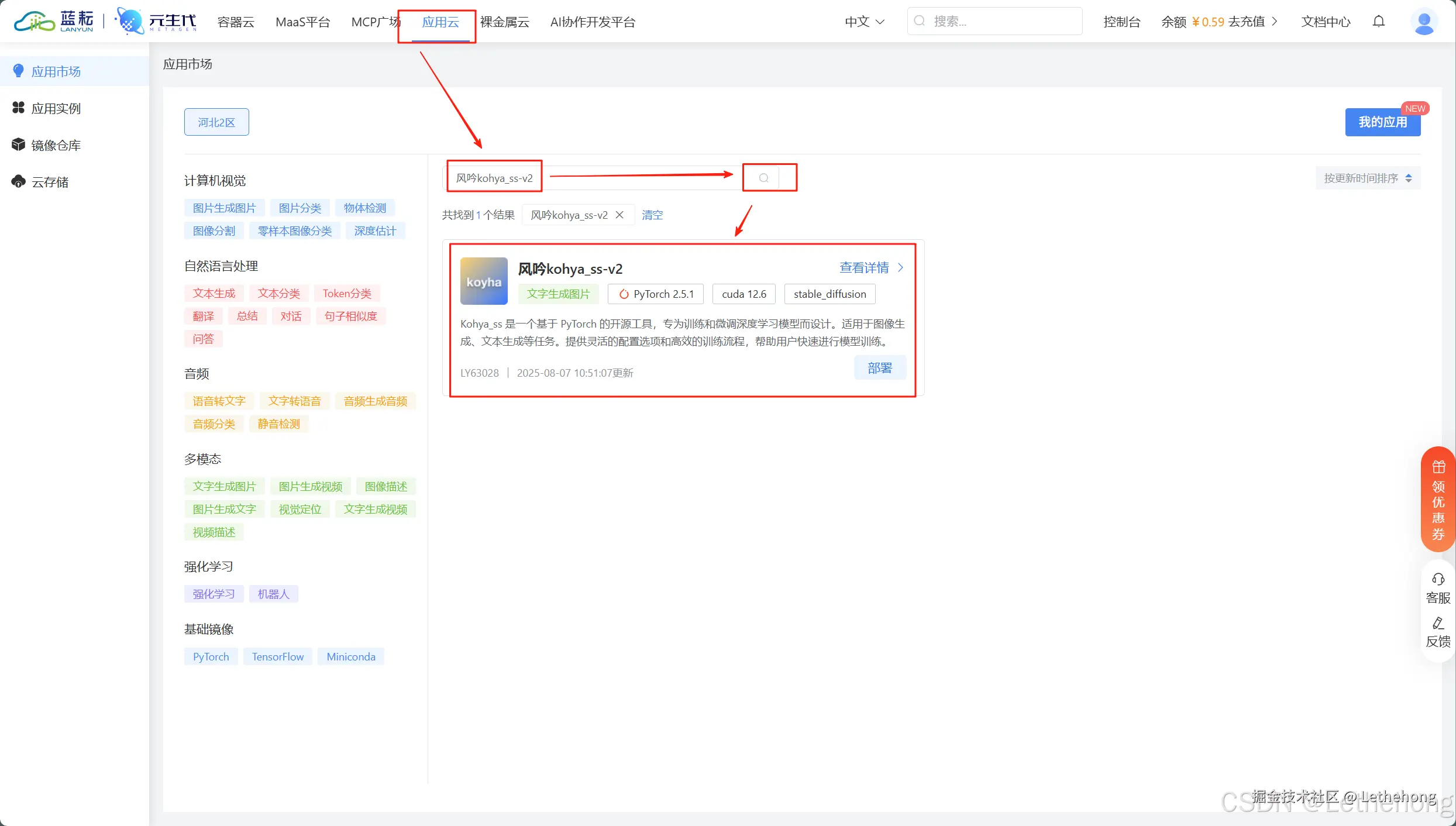Open 镜像仓库 from the sidebar
Viewport: 1456px width, 826px height.
(56, 144)
